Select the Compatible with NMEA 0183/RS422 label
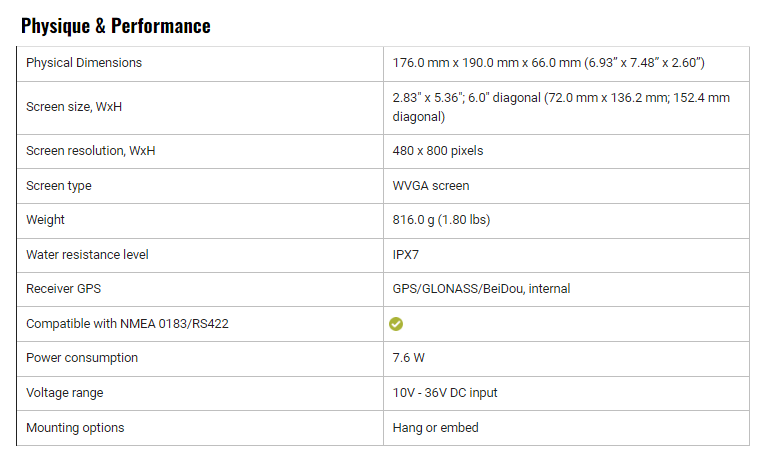 point(127,324)
